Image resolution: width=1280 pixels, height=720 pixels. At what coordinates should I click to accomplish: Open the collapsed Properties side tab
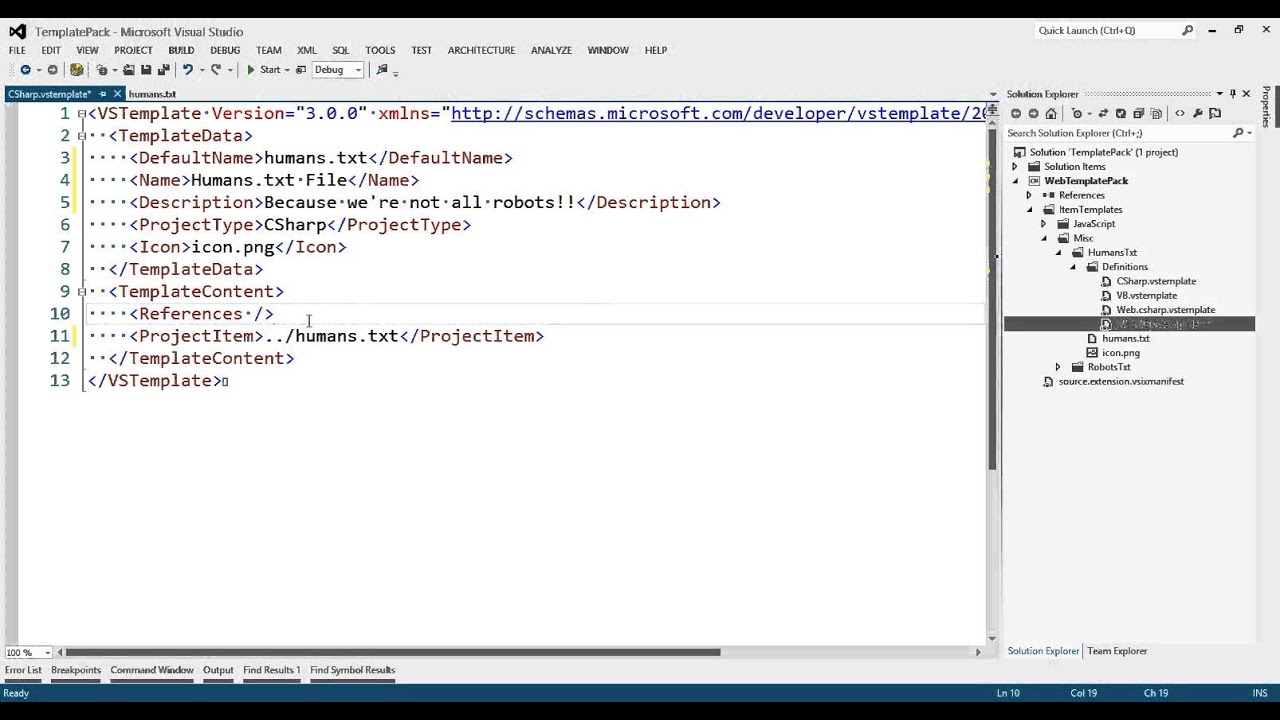[1266, 107]
